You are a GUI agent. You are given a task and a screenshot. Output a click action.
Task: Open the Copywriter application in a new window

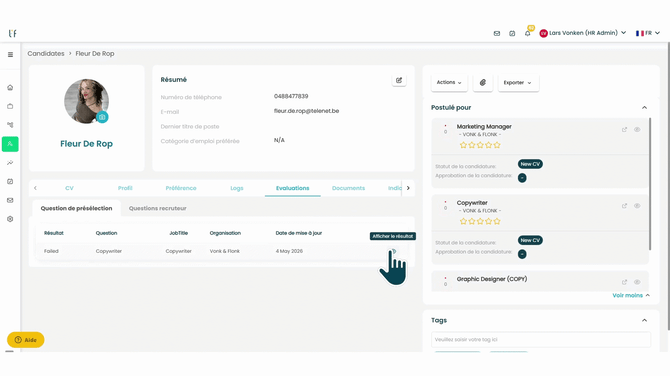(624, 206)
